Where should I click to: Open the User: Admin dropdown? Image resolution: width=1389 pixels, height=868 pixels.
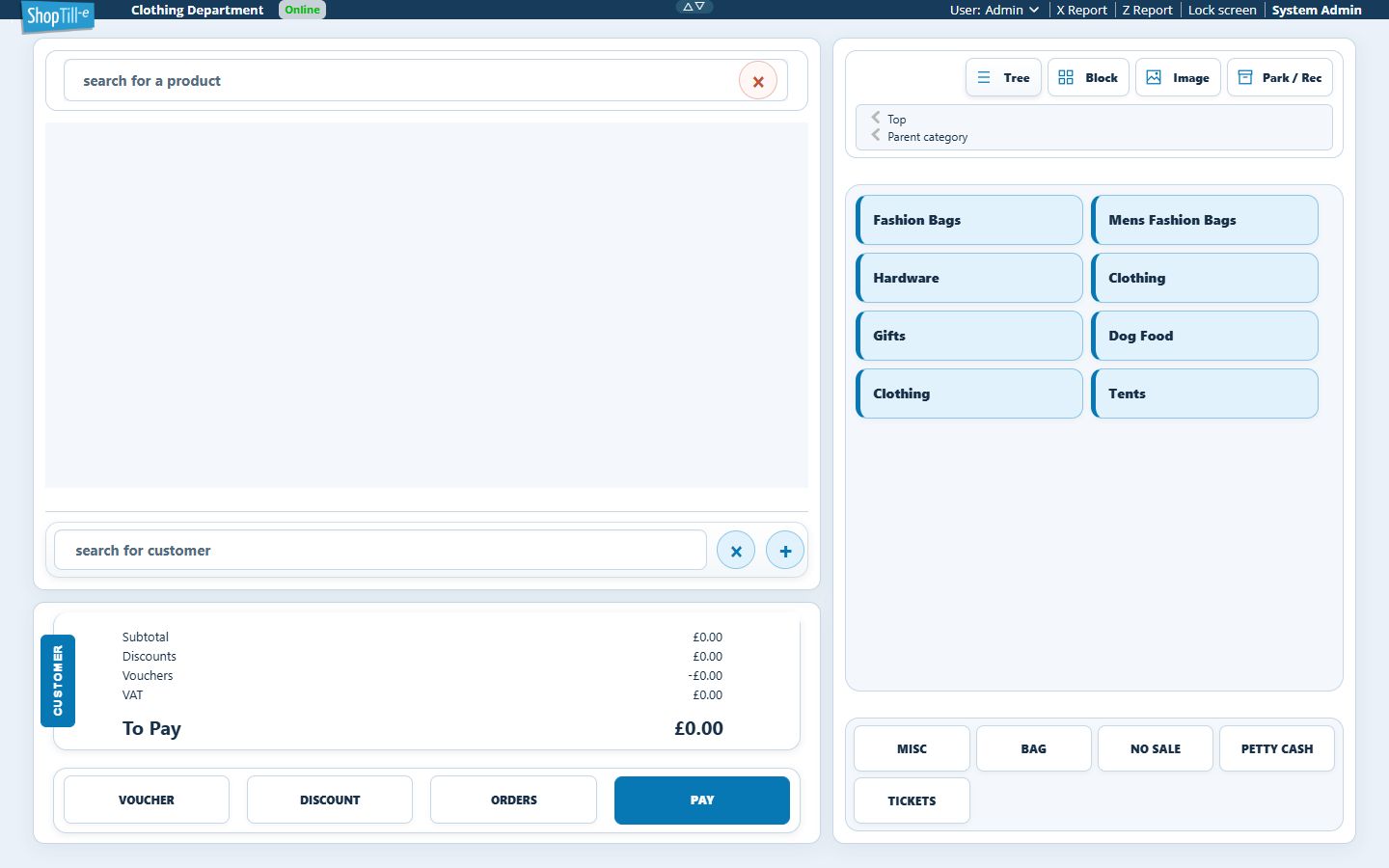[994, 10]
